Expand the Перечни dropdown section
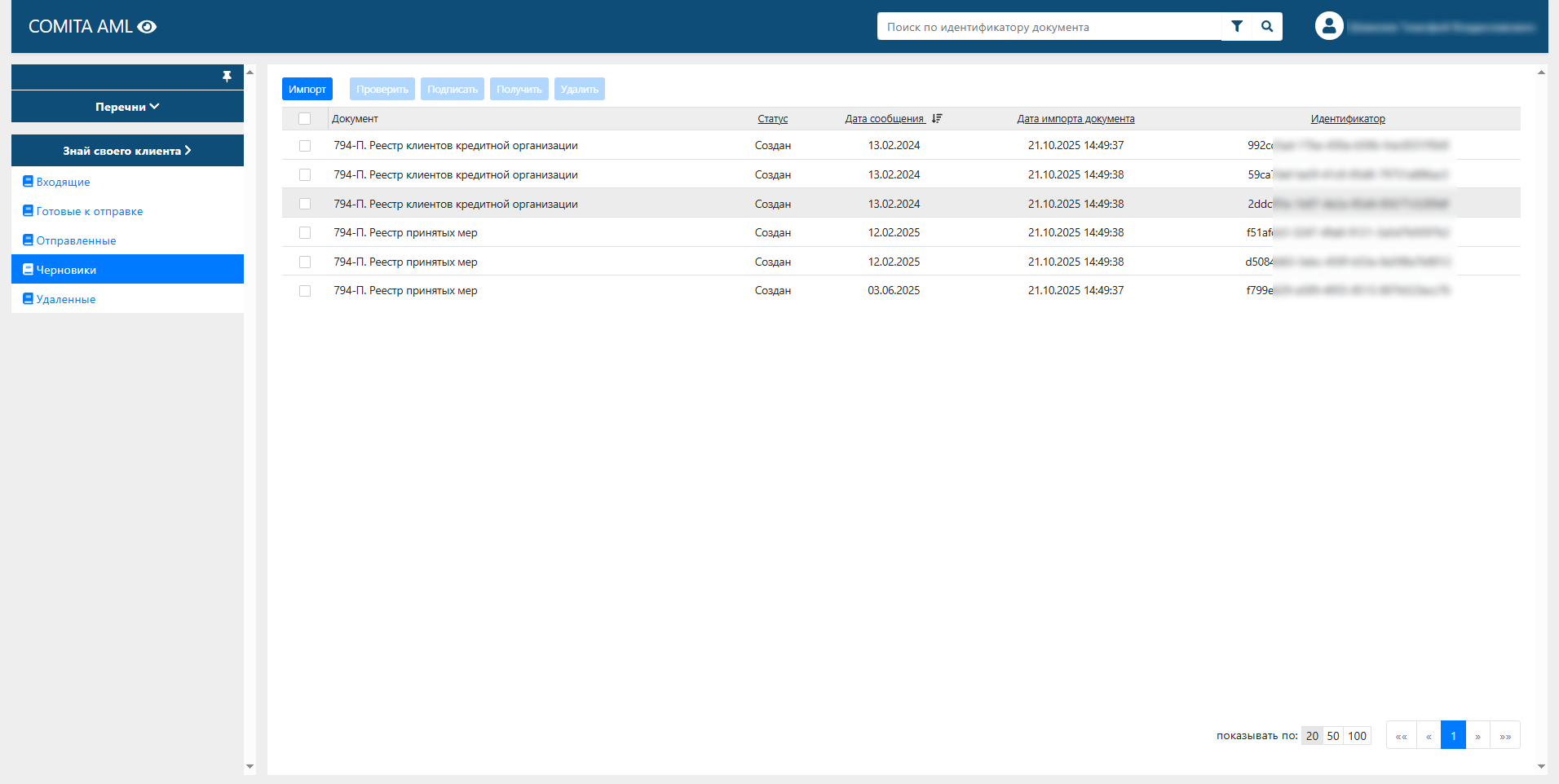Viewport: 1559px width, 784px height. [x=127, y=107]
